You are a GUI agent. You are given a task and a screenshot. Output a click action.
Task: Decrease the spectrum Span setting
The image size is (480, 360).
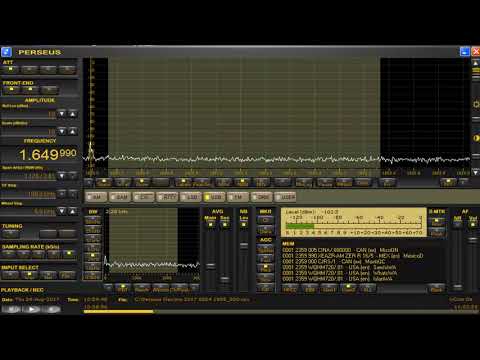[x=62, y=176]
